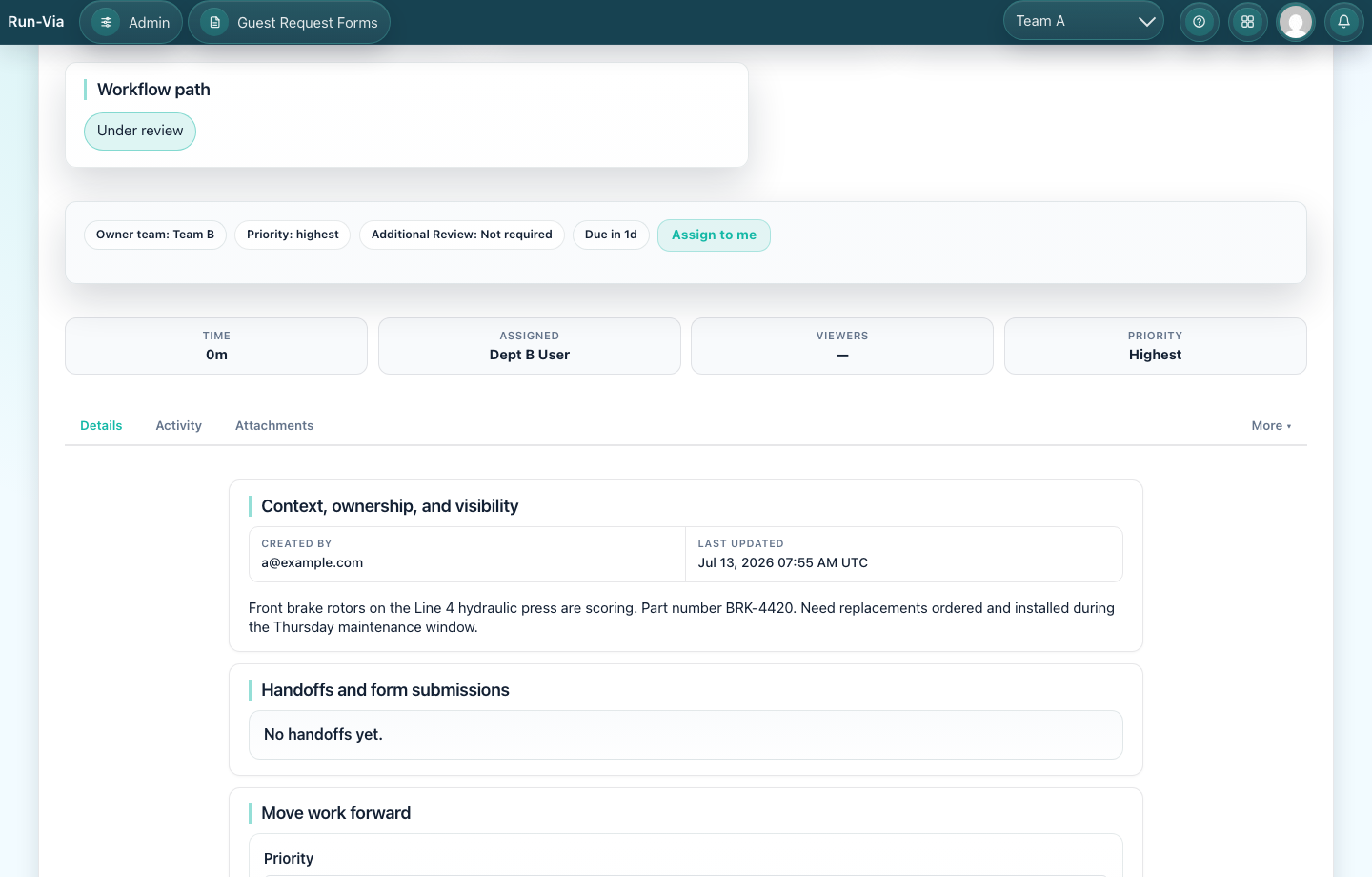Open the notifications bell icon
1372x877 pixels.
coord(1344,22)
